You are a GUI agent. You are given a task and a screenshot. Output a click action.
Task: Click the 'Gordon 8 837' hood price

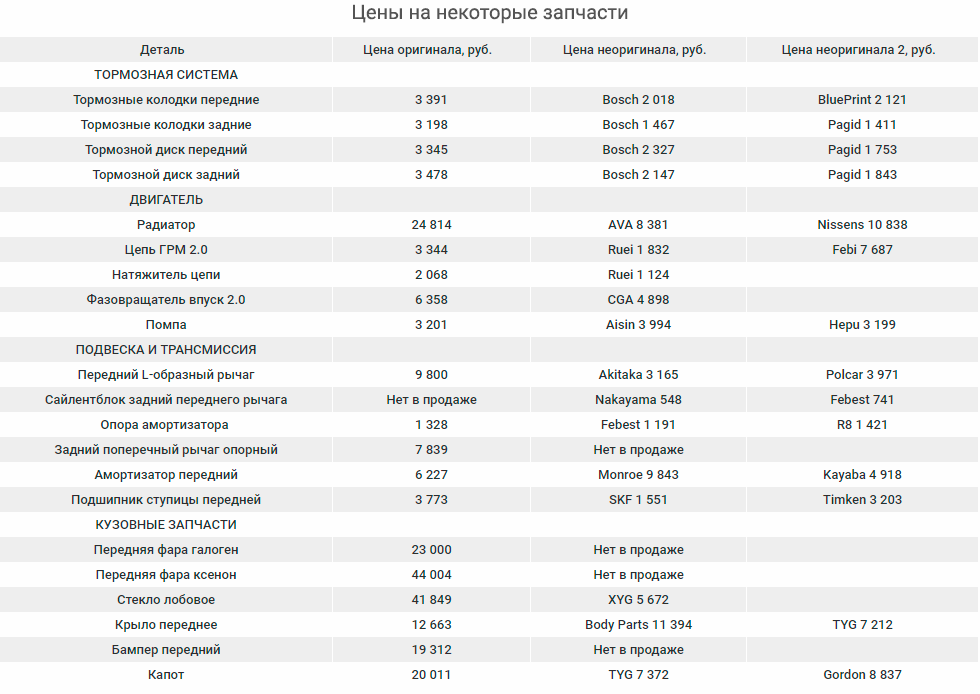click(862, 675)
